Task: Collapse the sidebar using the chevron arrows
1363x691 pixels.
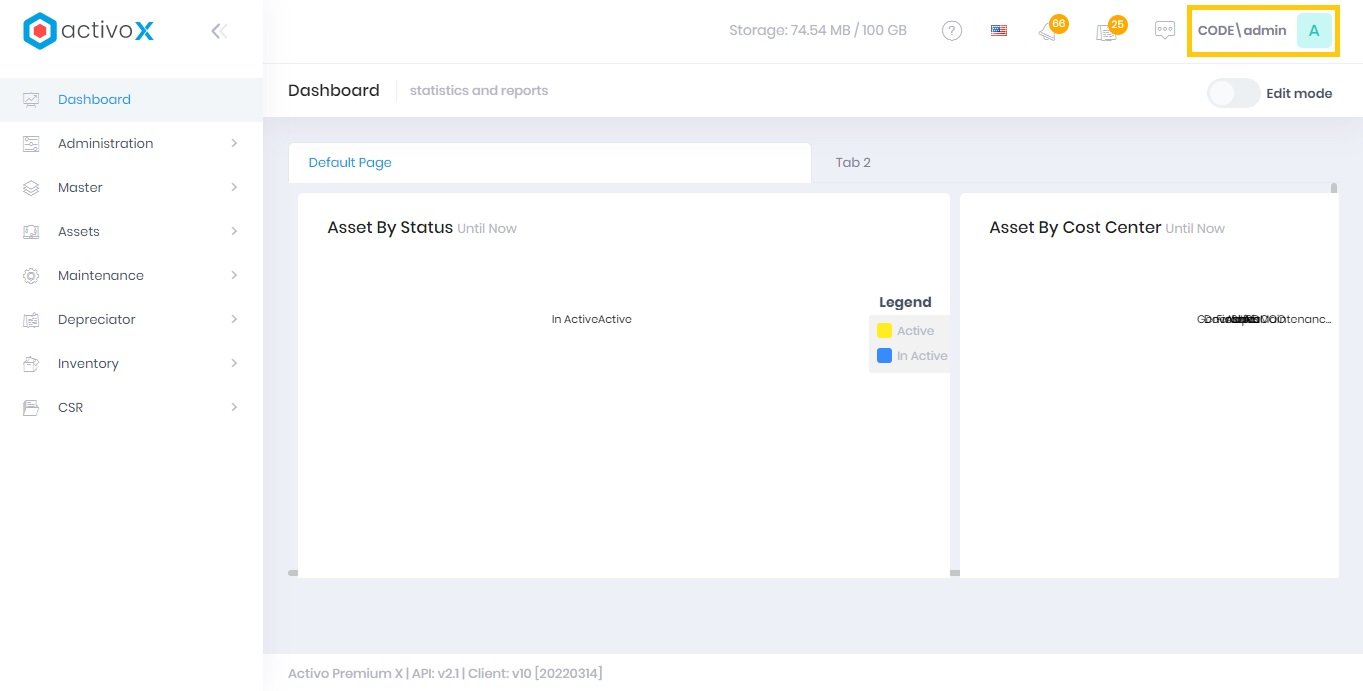Action: [x=219, y=30]
